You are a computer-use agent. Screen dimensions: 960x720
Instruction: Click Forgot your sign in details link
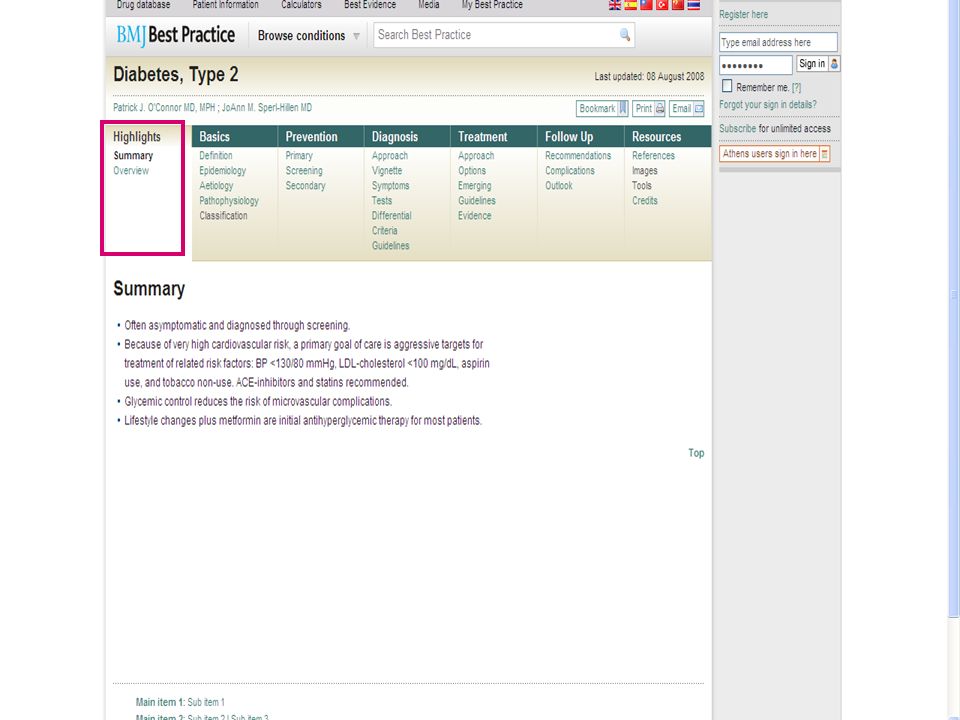tap(768, 105)
